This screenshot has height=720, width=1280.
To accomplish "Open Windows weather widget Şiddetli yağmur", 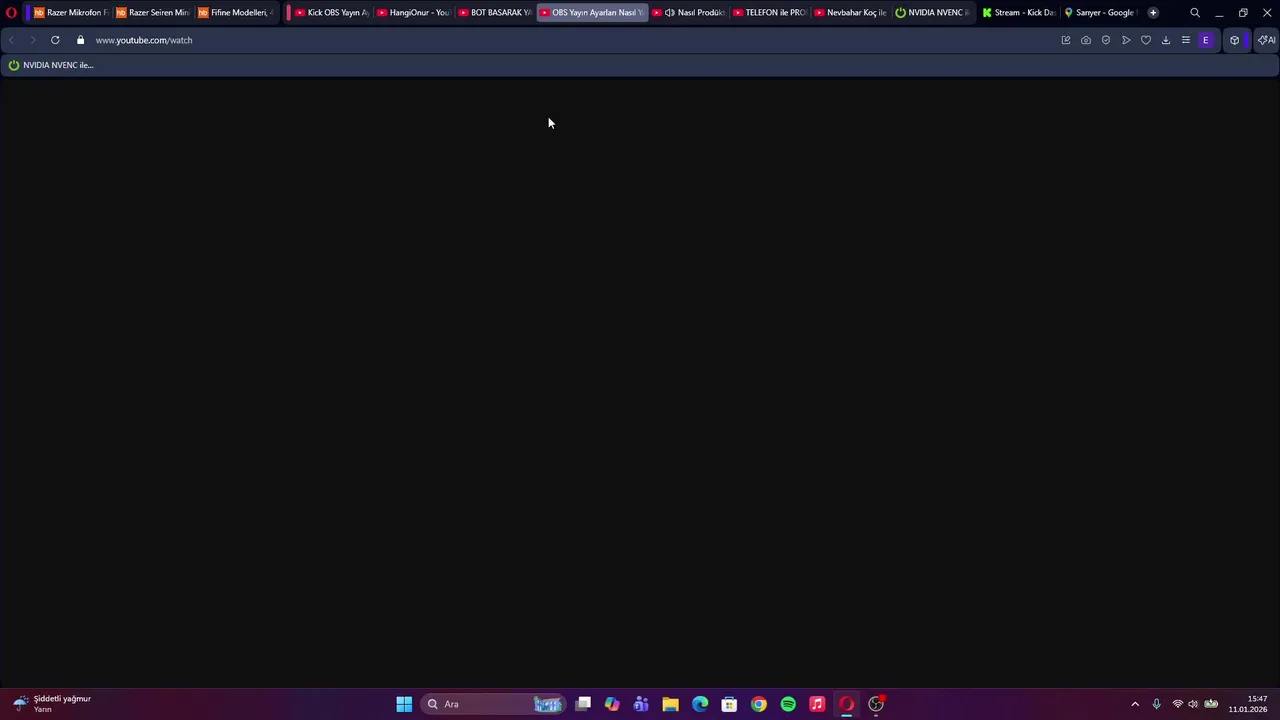I will pos(52,704).
